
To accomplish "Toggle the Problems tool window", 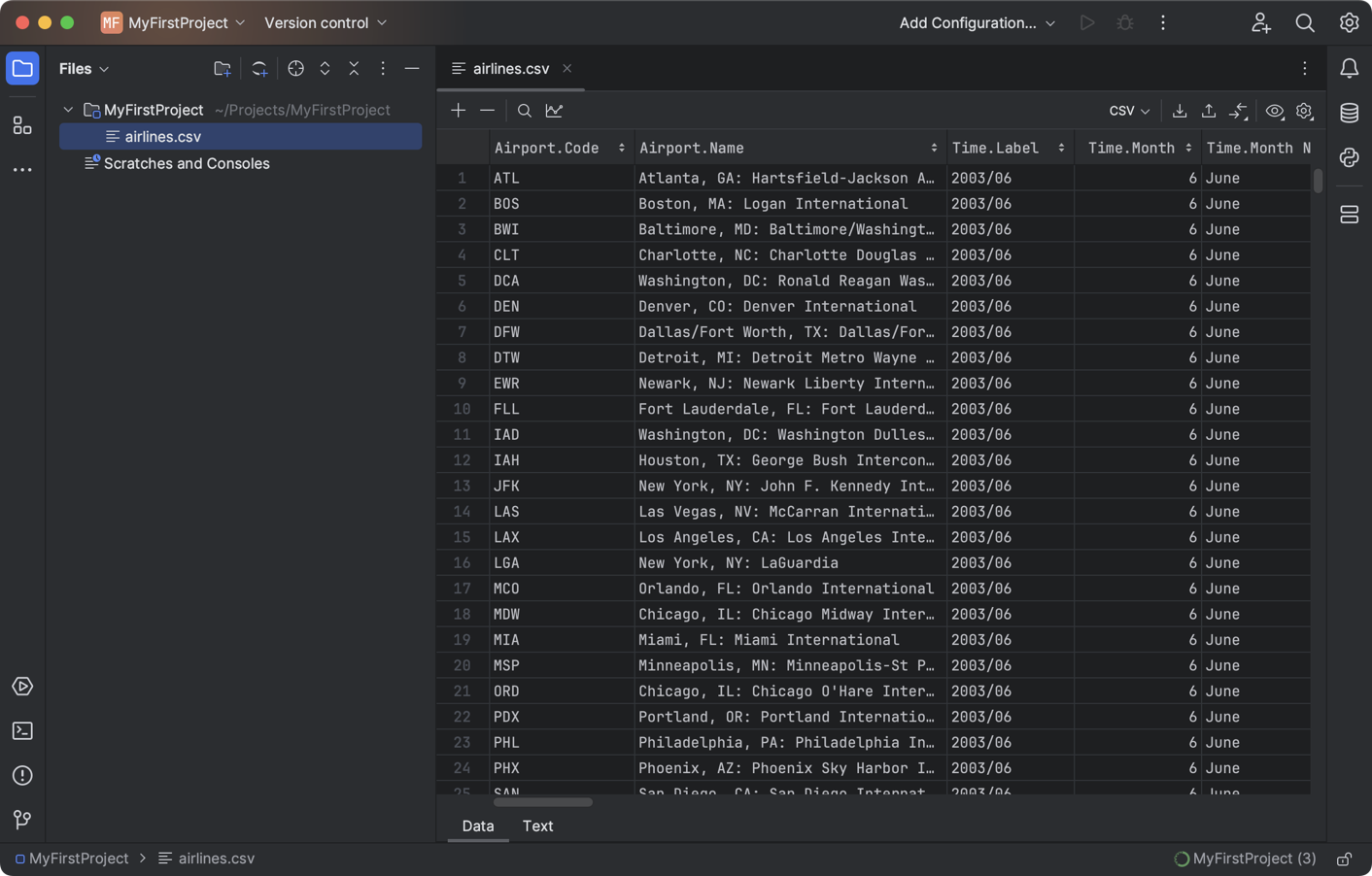I will point(21,775).
